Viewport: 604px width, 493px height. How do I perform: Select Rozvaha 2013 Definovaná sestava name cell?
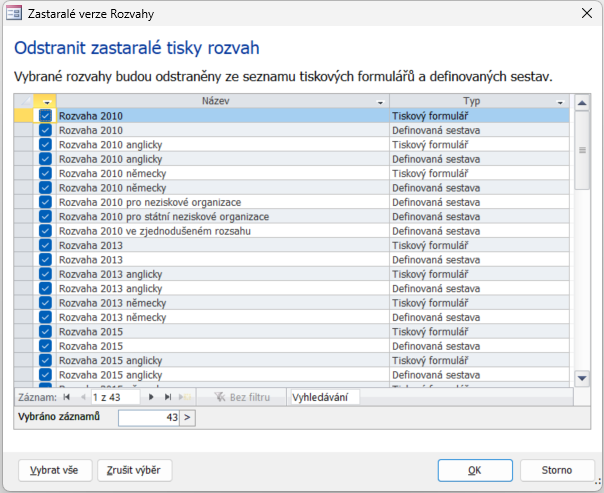click(223, 260)
